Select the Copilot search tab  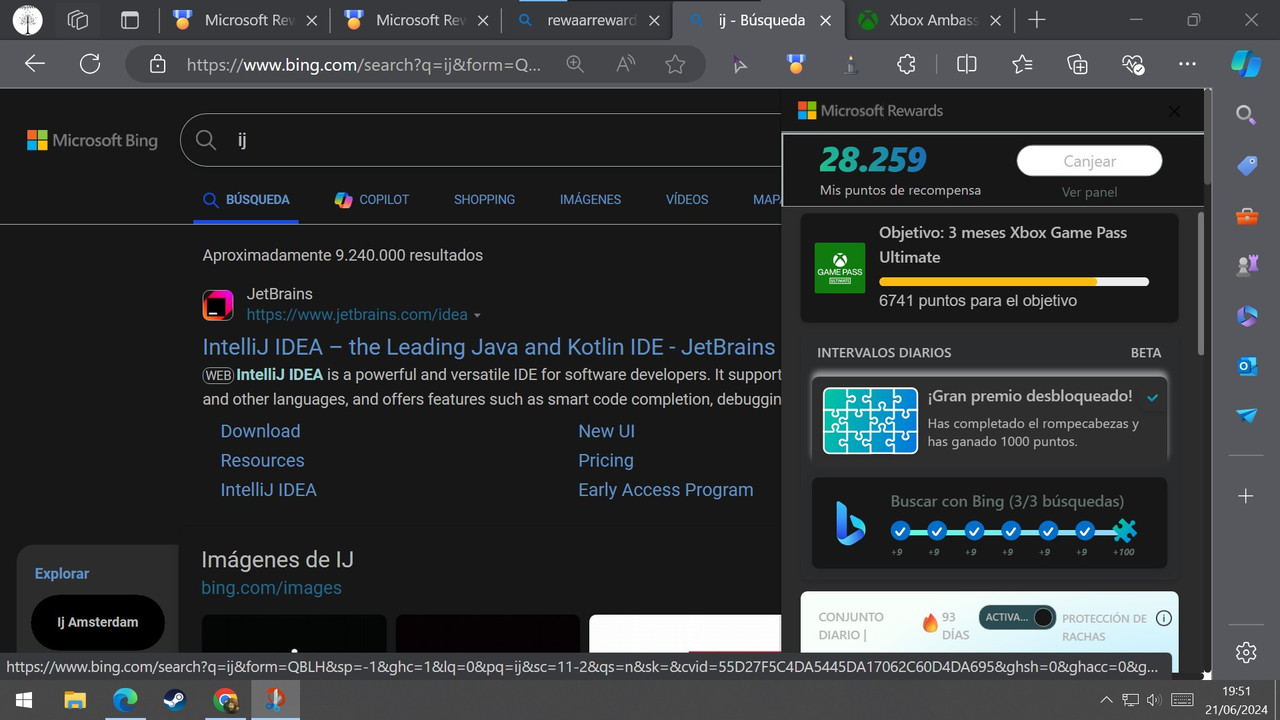pyautogui.click(x=372, y=199)
